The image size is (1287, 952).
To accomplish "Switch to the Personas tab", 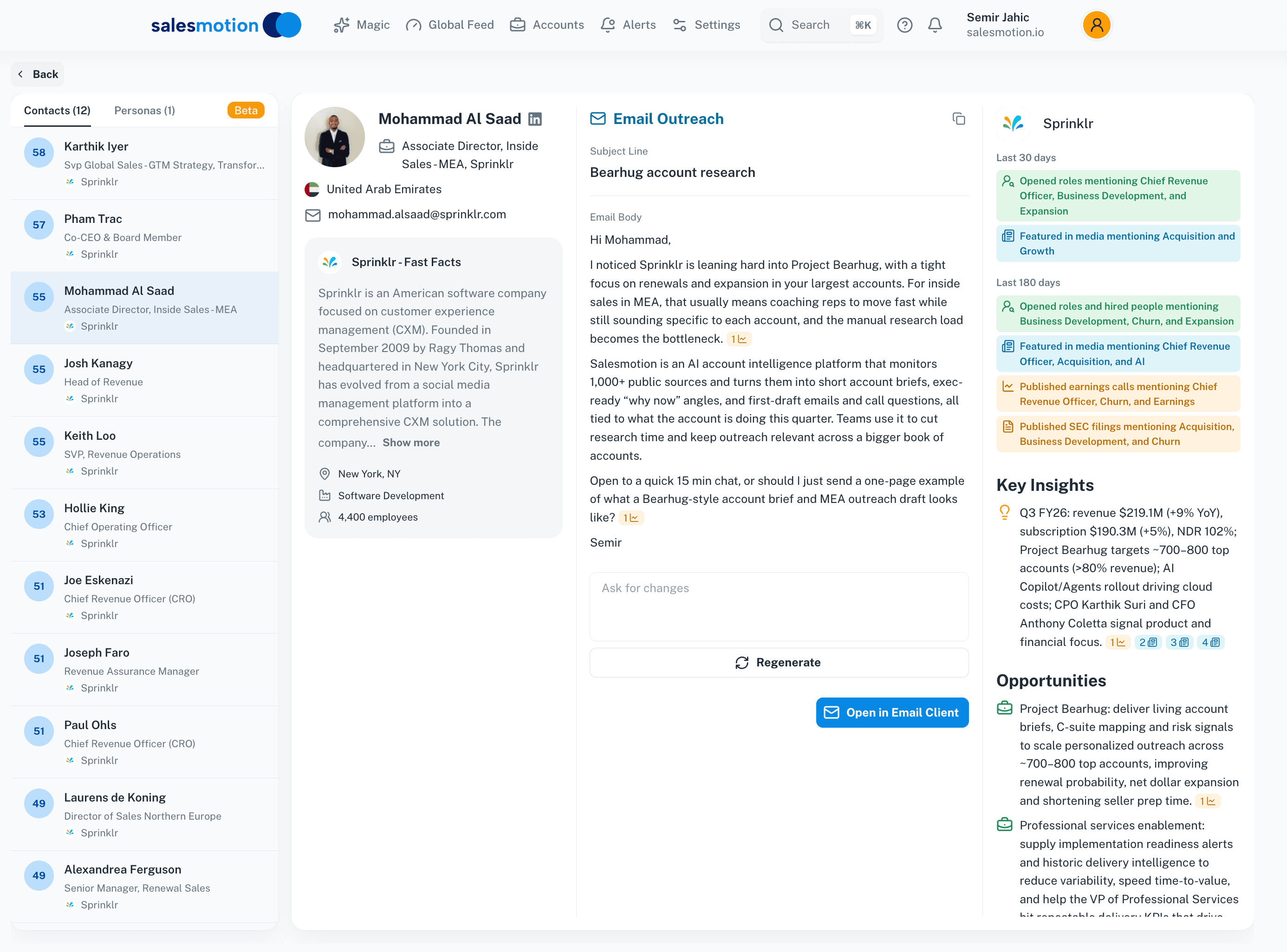I will coord(144,110).
